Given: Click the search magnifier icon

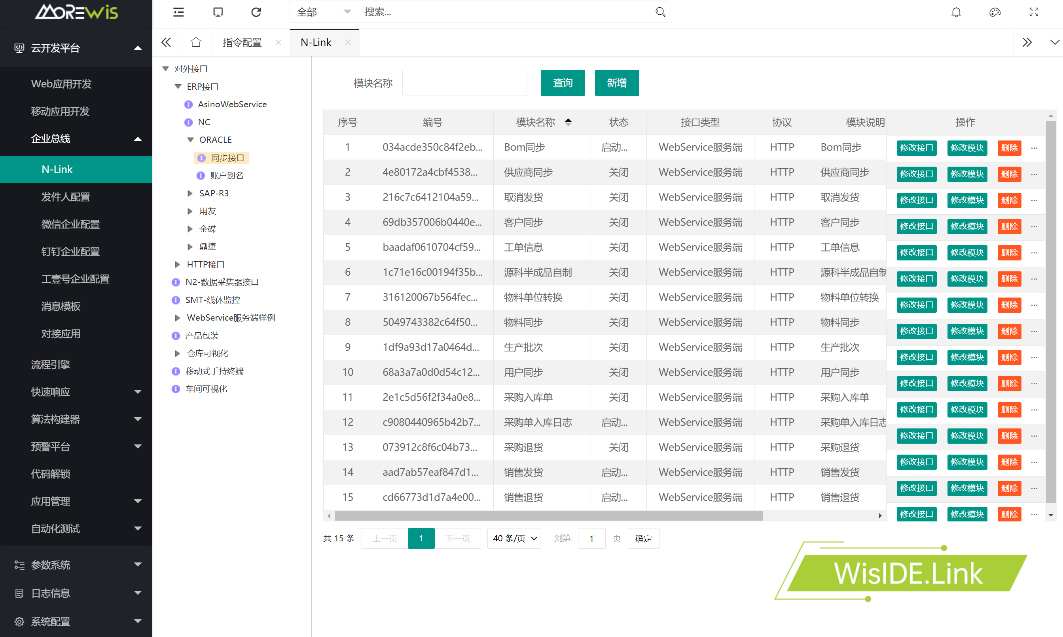Looking at the screenshot, I should (x=660, y=12).
